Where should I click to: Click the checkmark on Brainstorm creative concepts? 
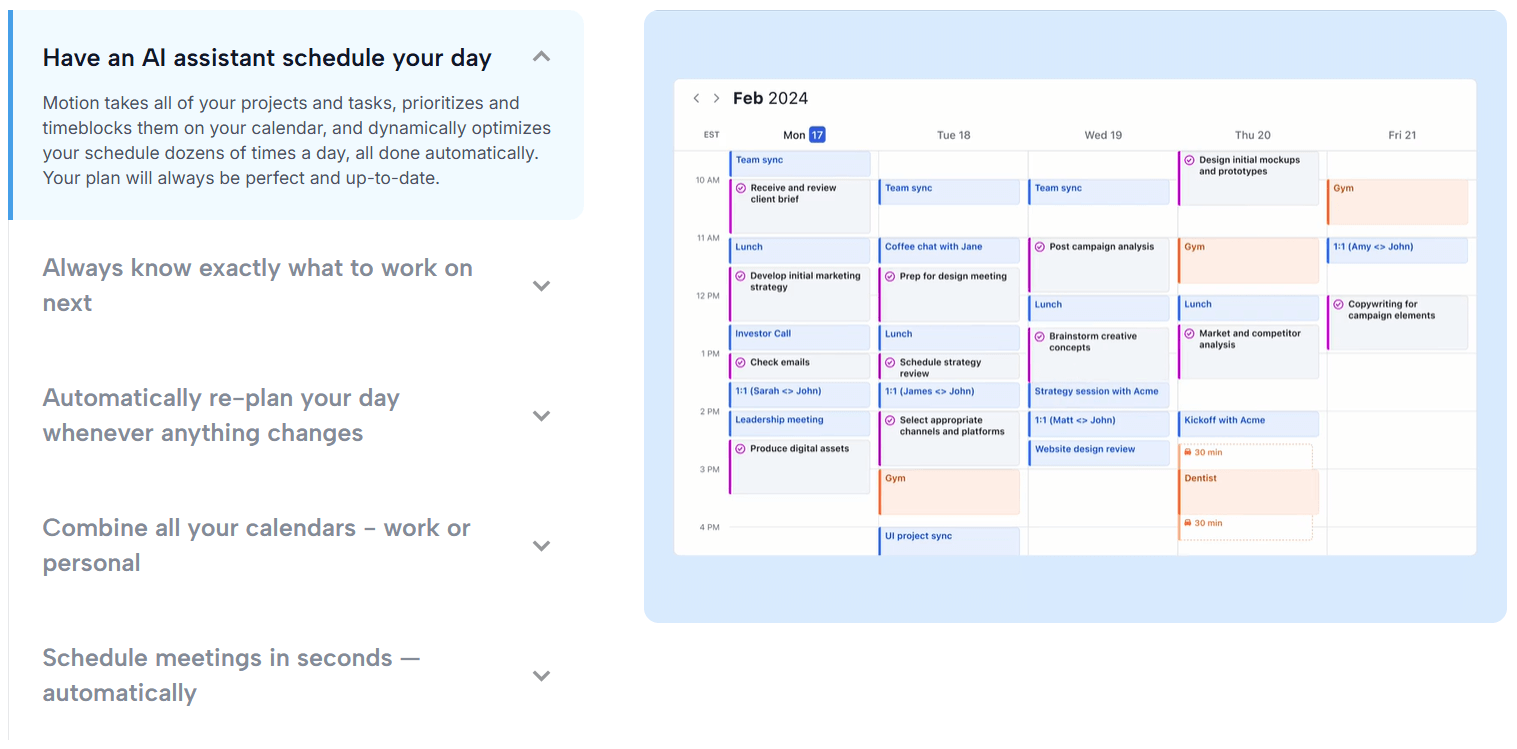[x=1038, y=336]
